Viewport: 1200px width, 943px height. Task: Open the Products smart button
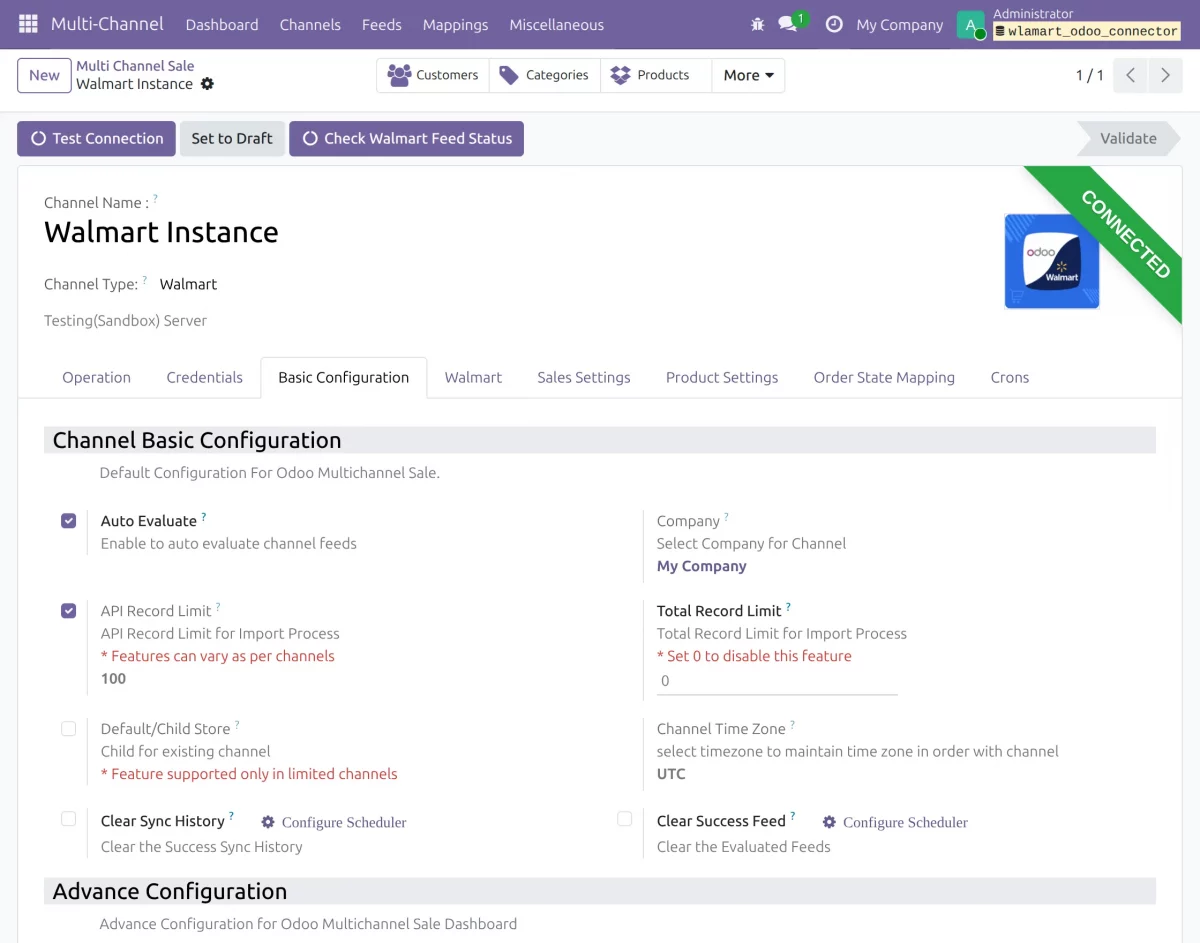656,75
